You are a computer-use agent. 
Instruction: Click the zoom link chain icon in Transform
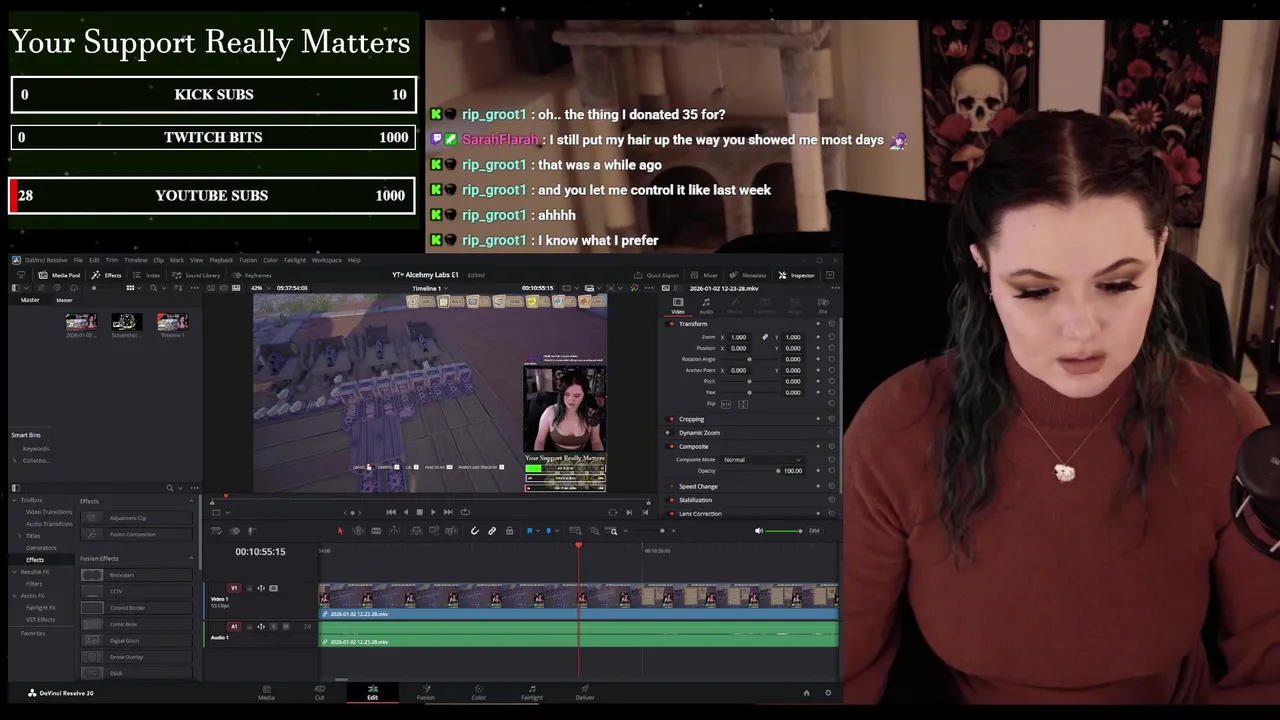pos(765,337)
